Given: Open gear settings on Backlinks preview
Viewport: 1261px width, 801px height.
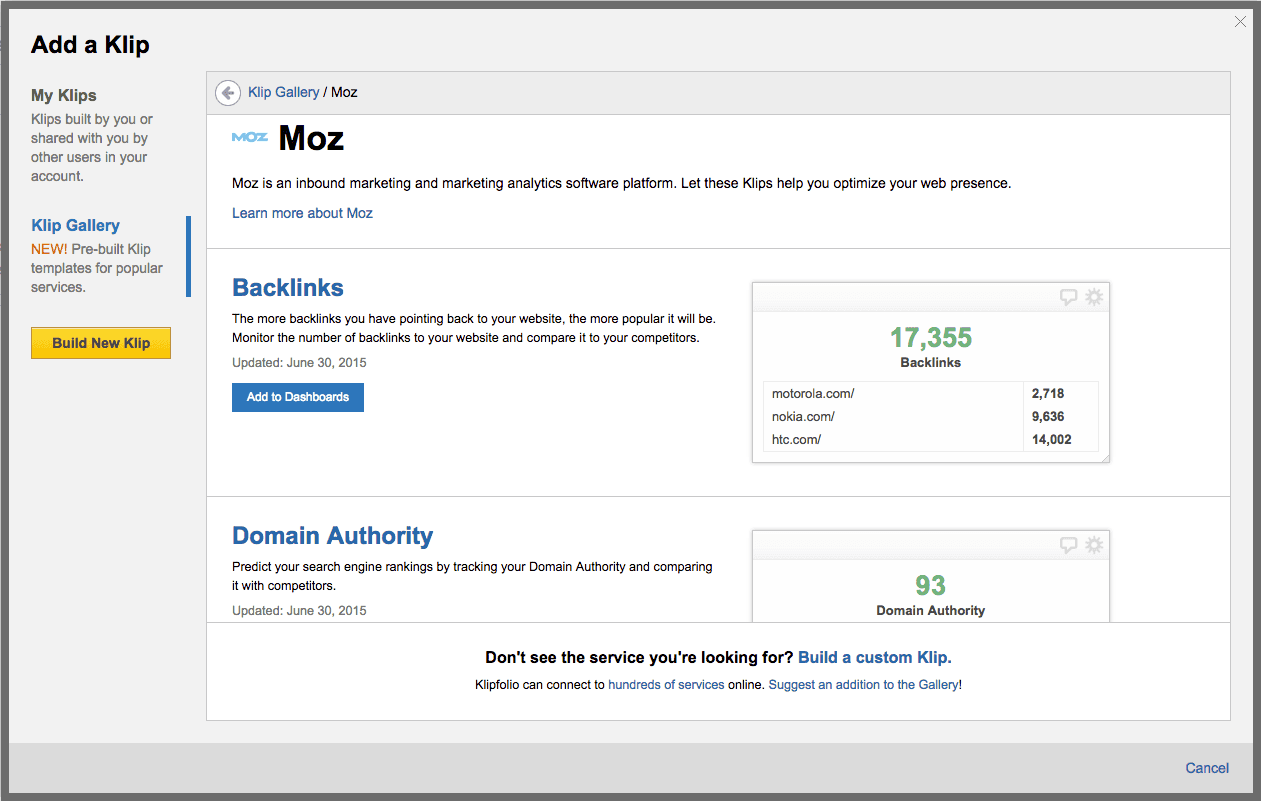Looking at the screenshot, I should 1094,297.
